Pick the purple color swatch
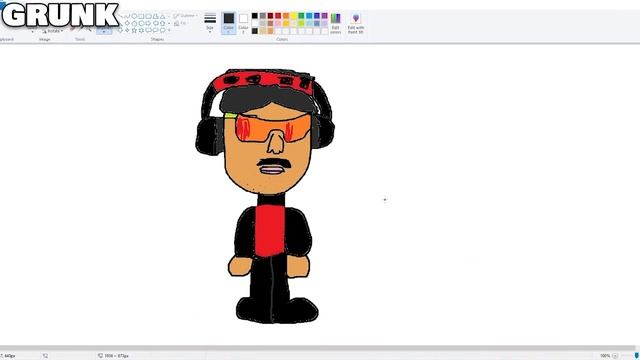The height and width of the screenshot is (360, 640). (324, 16)
